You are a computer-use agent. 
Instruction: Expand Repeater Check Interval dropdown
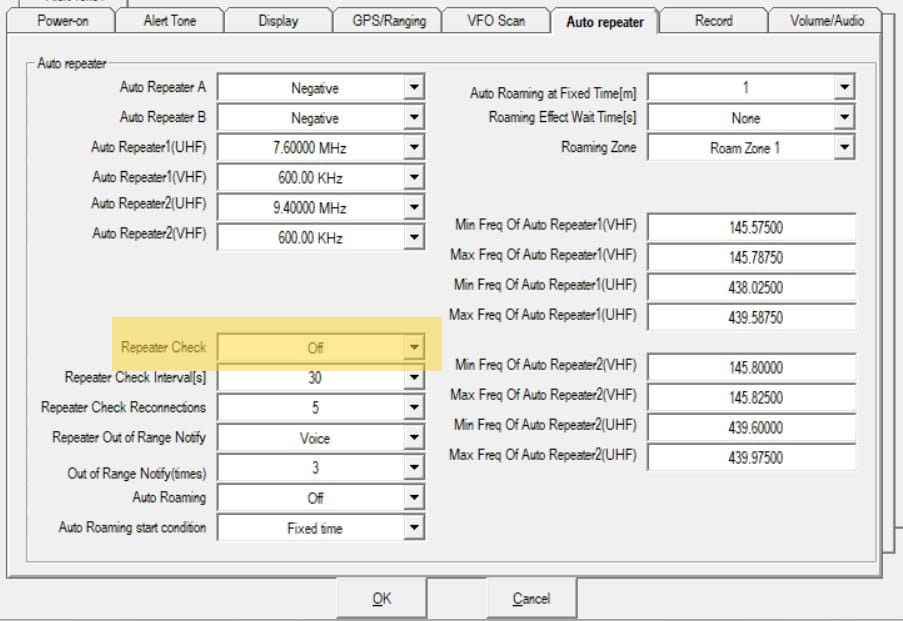tap(414, 379)
